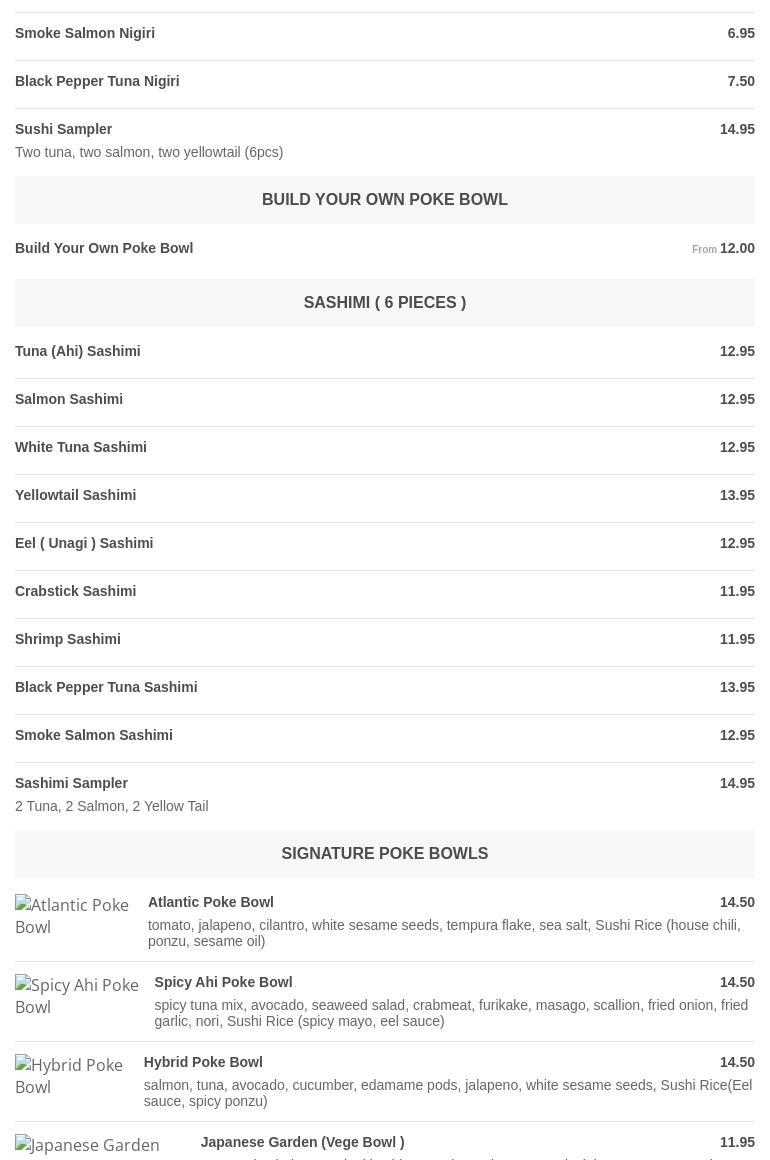The width and height of the screenshot is (770, 1160).
Task: Open the Sashimi Sampler item
Action: [385, 795]
